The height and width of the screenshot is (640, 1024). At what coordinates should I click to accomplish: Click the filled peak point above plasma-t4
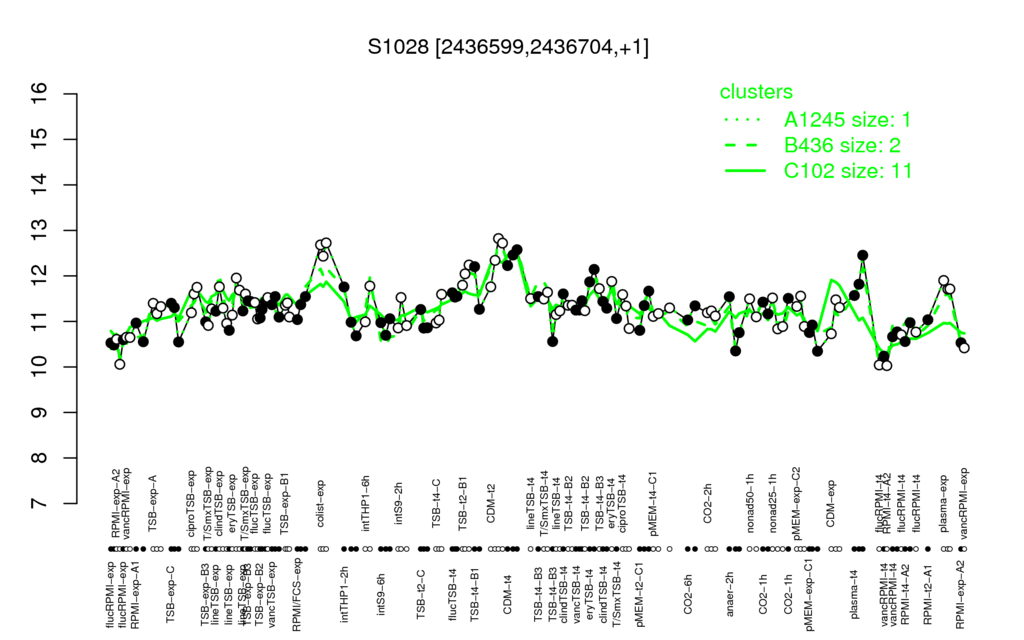tap(863, 255)
